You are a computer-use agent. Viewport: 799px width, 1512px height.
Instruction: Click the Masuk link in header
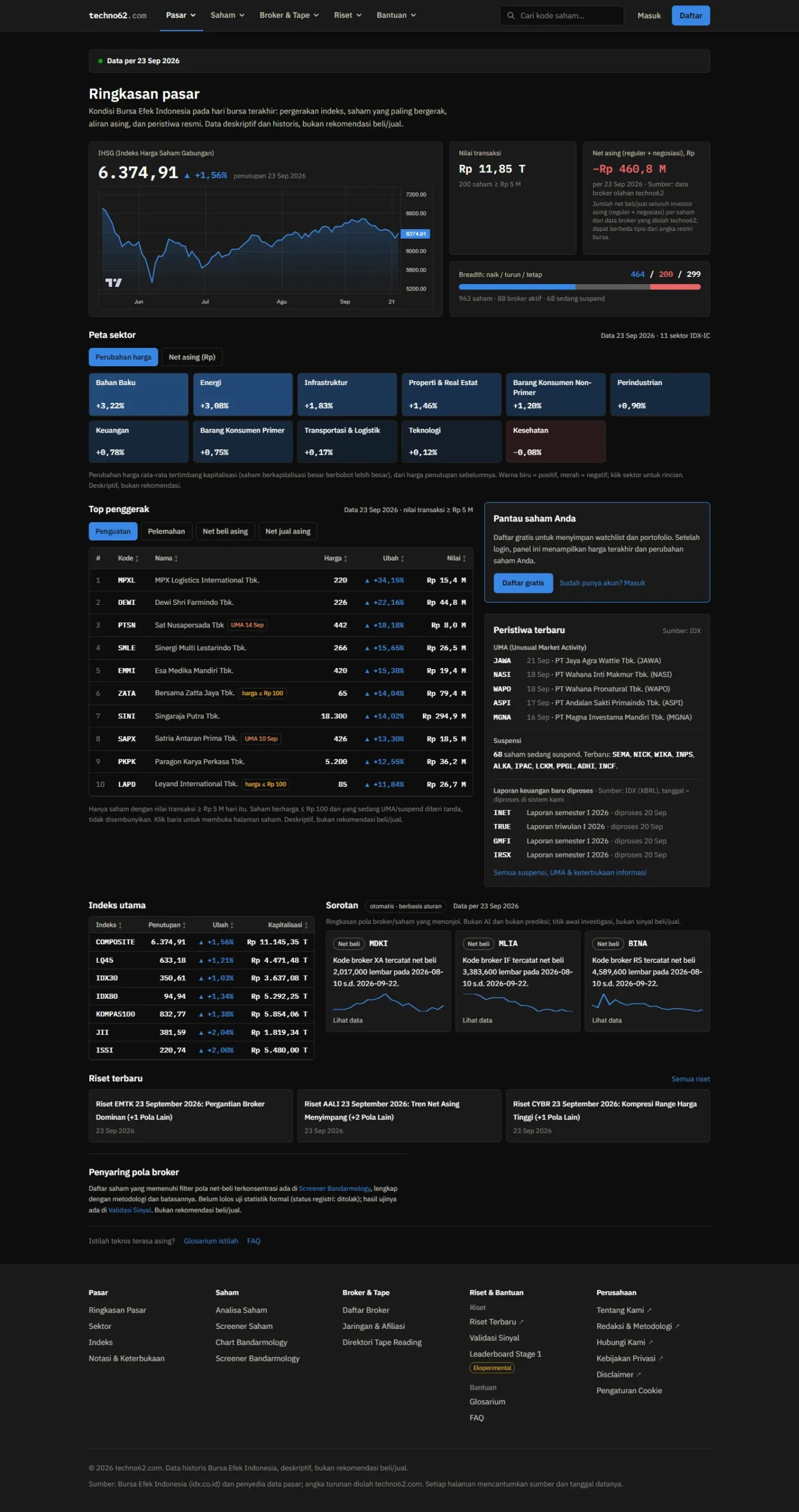click(x=648, y=15)
